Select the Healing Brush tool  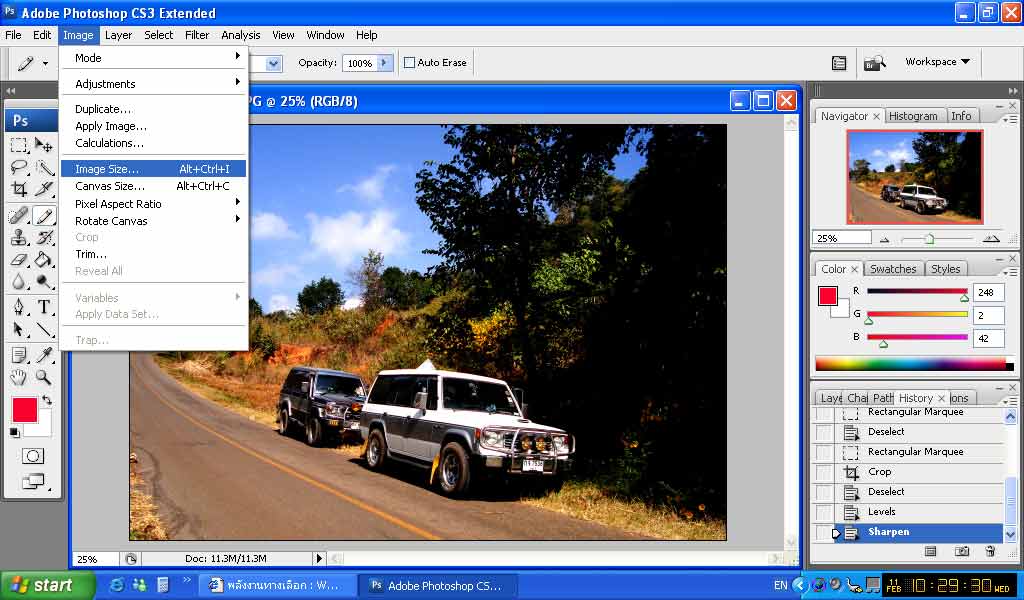(x=19, y=215)
